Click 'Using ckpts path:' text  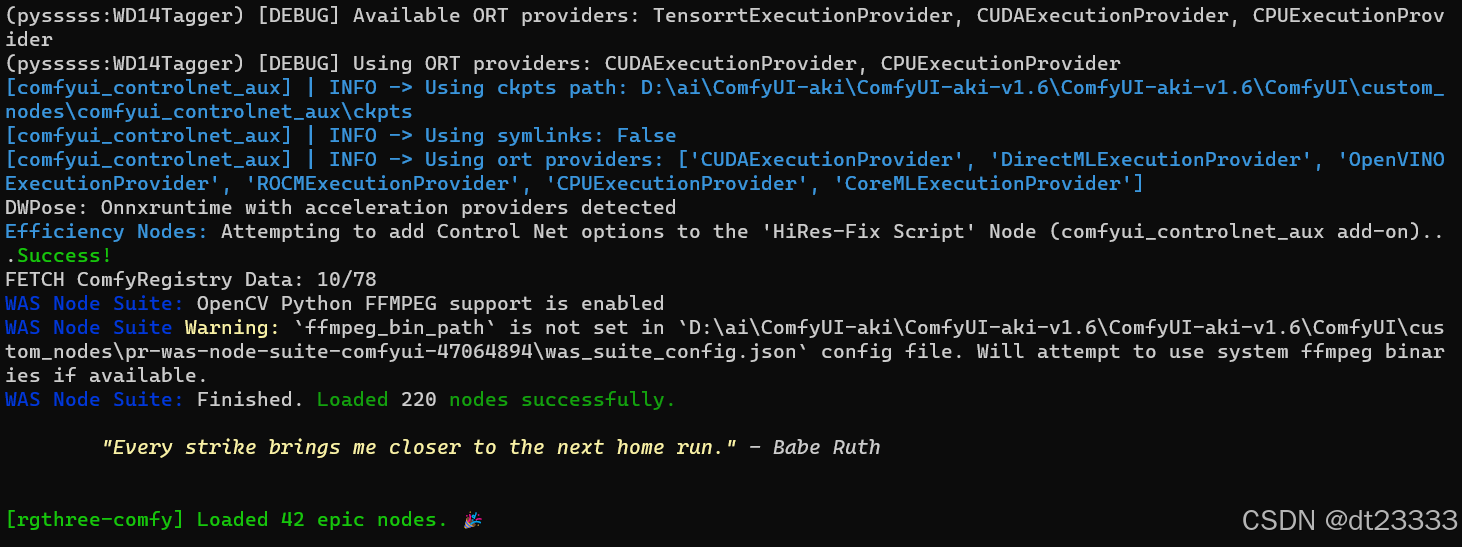(x=527, y=88)
